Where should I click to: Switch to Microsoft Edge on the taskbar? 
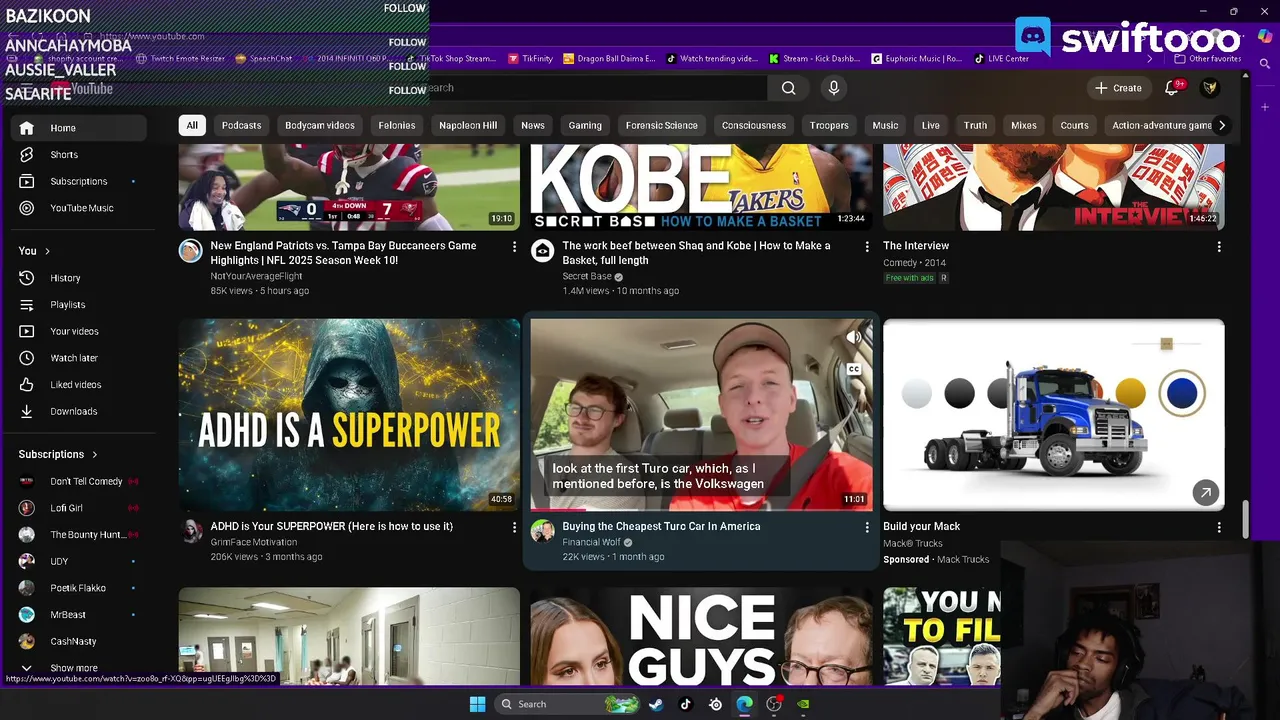pos(745,704)
